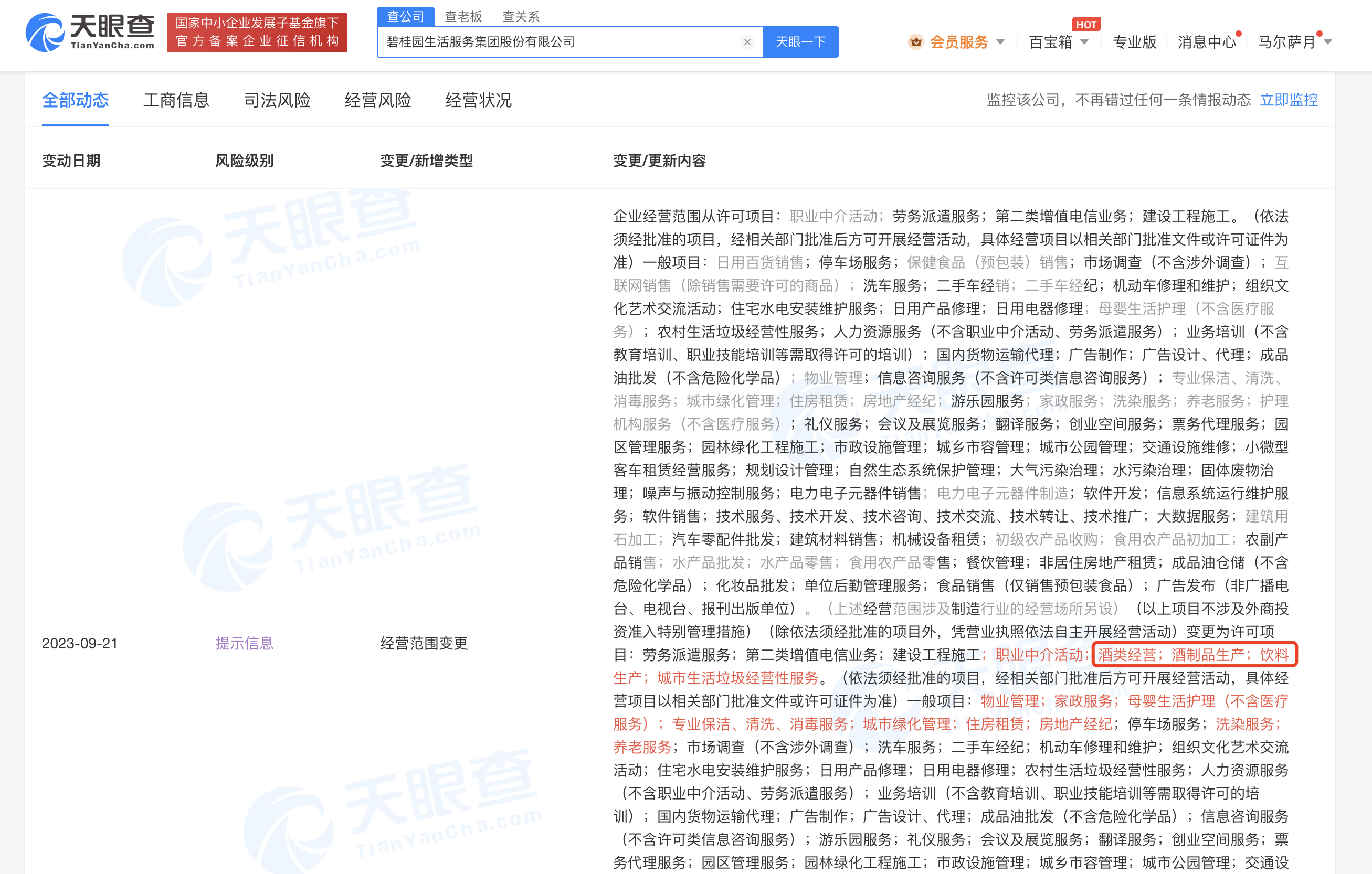Select the 查老板 search tab

tap(463, 16)
